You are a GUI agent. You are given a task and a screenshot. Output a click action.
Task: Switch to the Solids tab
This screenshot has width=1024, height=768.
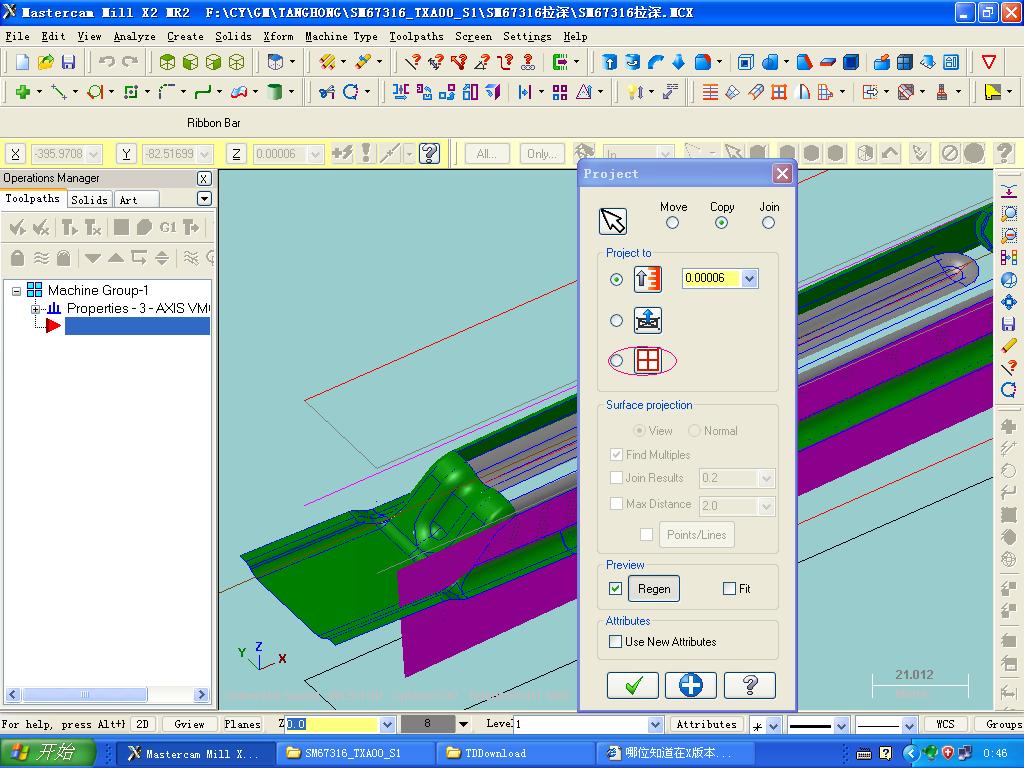click(89, 200)
